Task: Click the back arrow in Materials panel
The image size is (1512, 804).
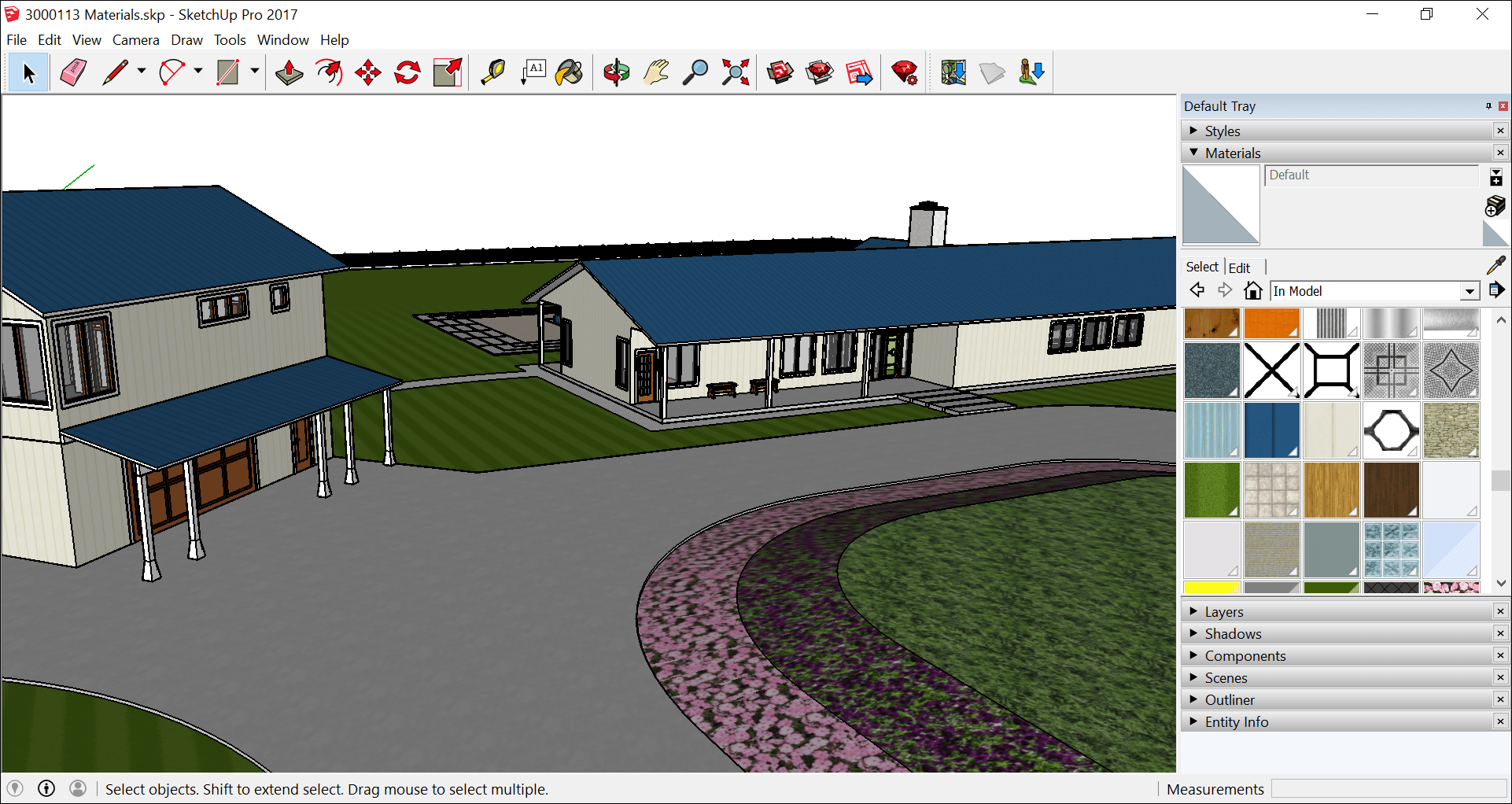Action: [1197, 290]
